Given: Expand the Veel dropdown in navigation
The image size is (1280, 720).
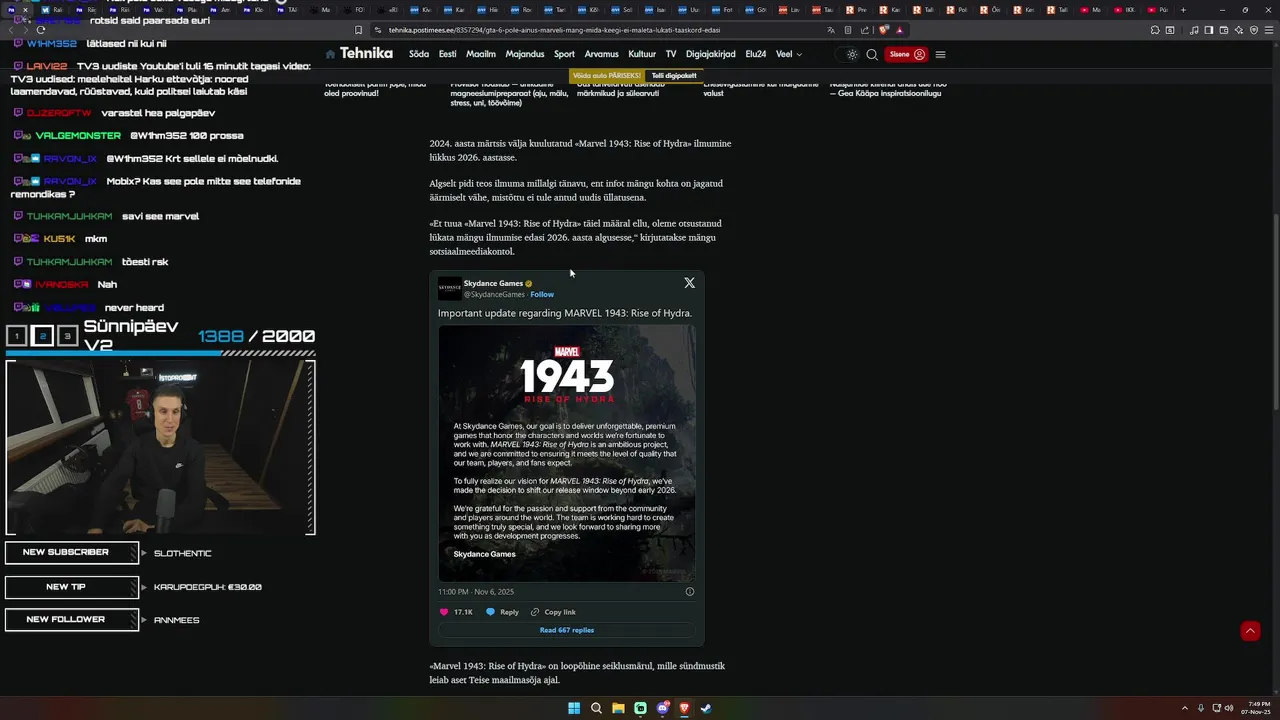Looking at the screenshot, I should (788, 54).
